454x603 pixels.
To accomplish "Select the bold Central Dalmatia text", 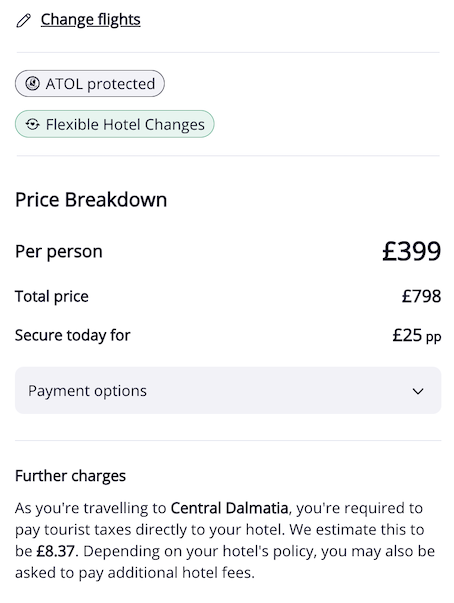I will click(x=229, y=508).
